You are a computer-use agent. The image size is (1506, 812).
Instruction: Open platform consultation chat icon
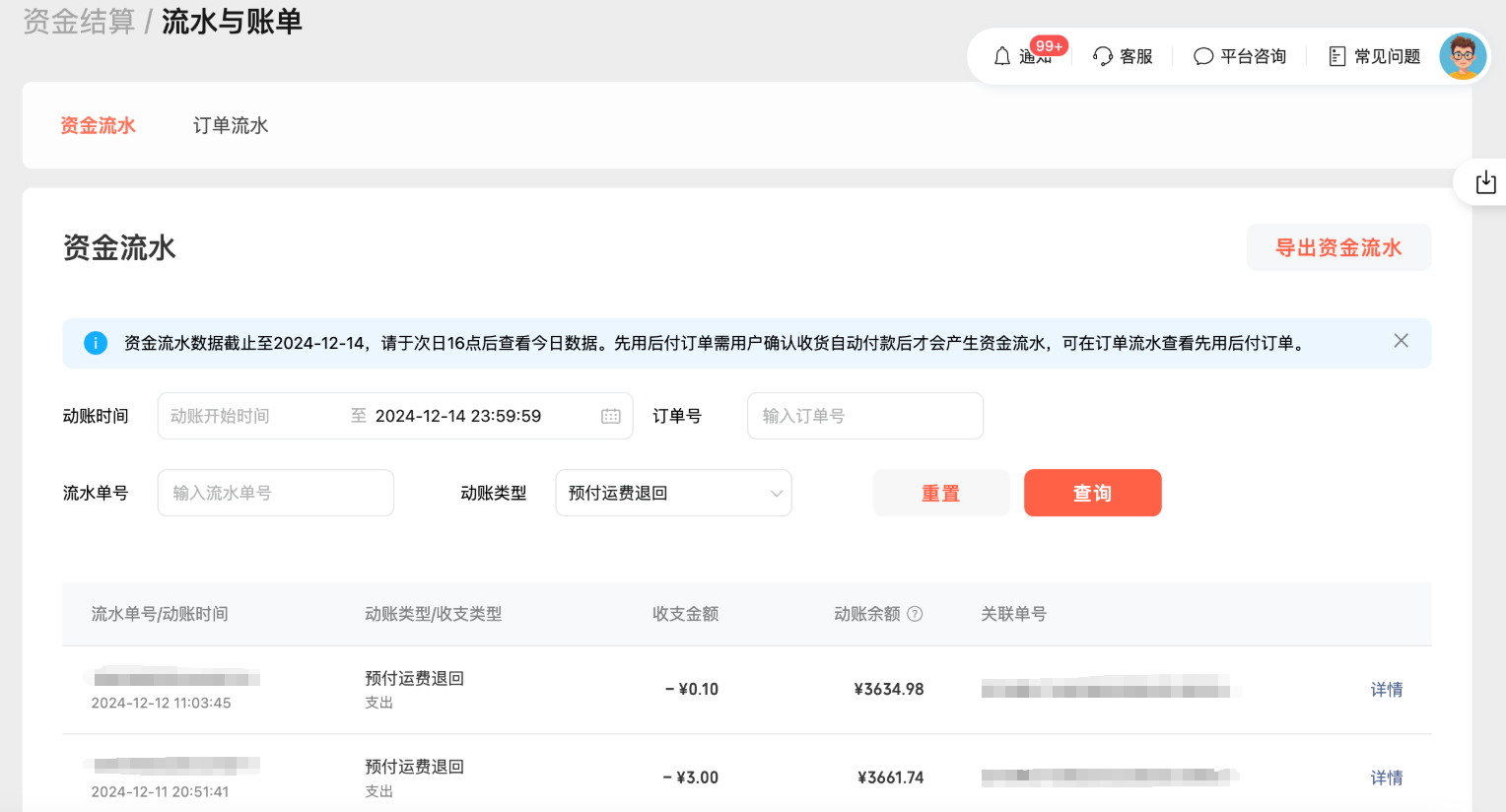[1202, 56]
